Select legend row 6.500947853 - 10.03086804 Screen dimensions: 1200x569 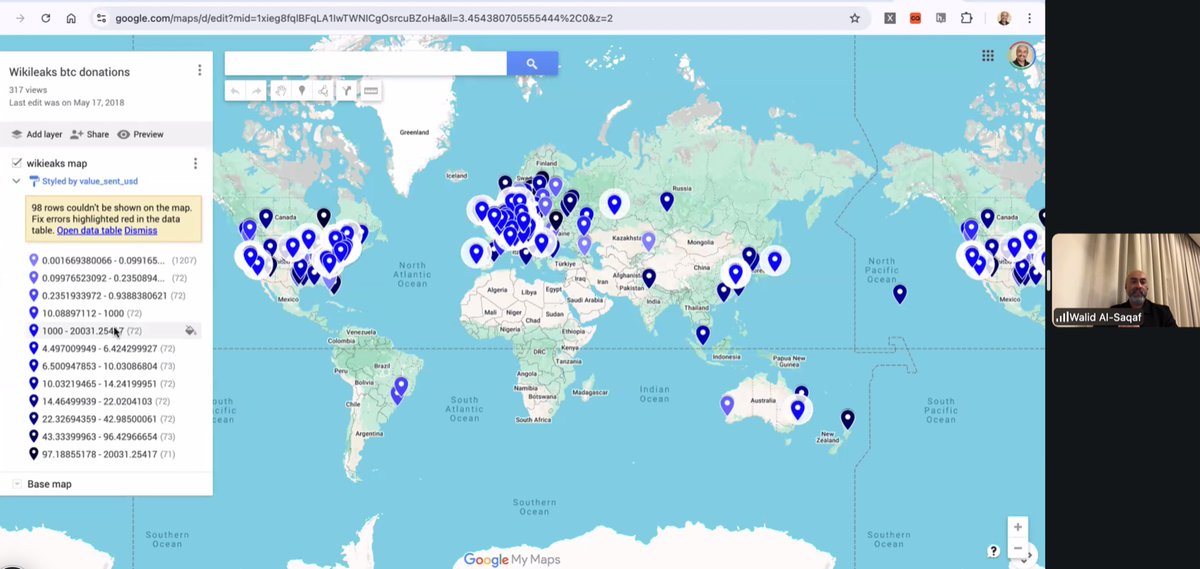pyautogui.click(x=112, y=366)
